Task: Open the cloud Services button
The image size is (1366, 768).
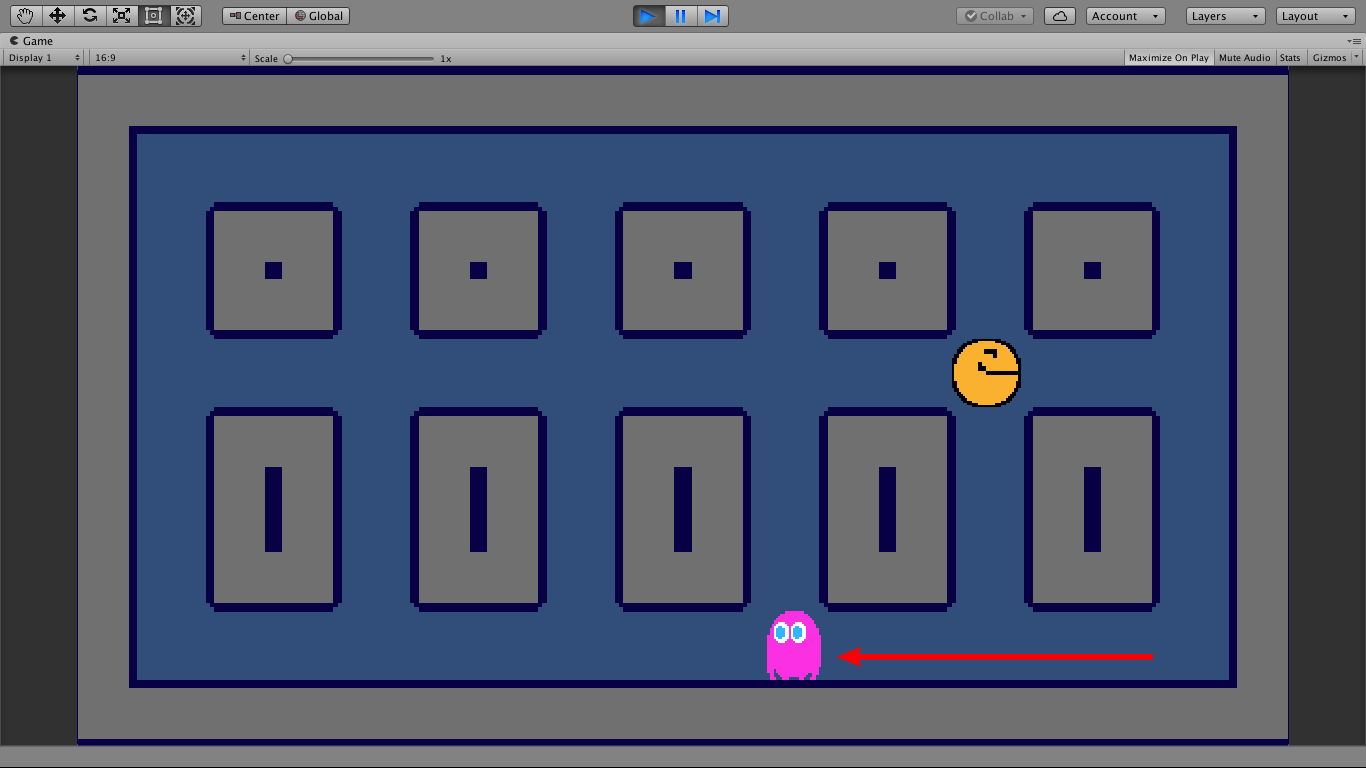Action: tap(1060, 16)
